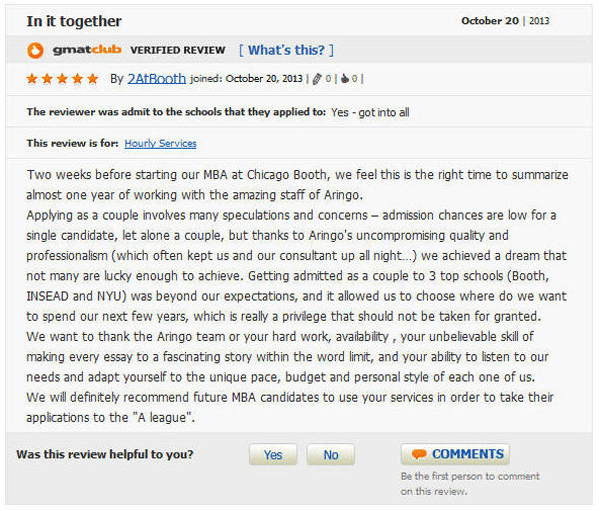Click the first orange rating star
Screen dimensions: 600x511
click(x=32, y=79)
